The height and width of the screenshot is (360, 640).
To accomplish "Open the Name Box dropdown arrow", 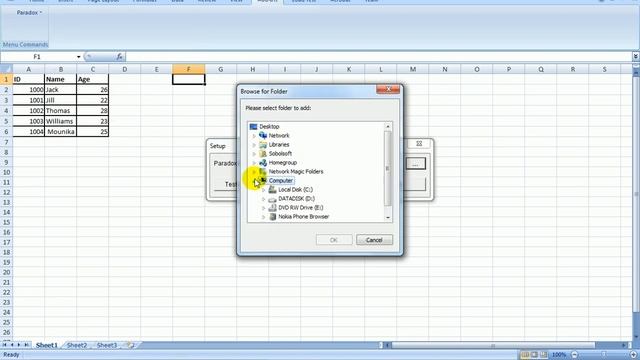I will point(78,57).
